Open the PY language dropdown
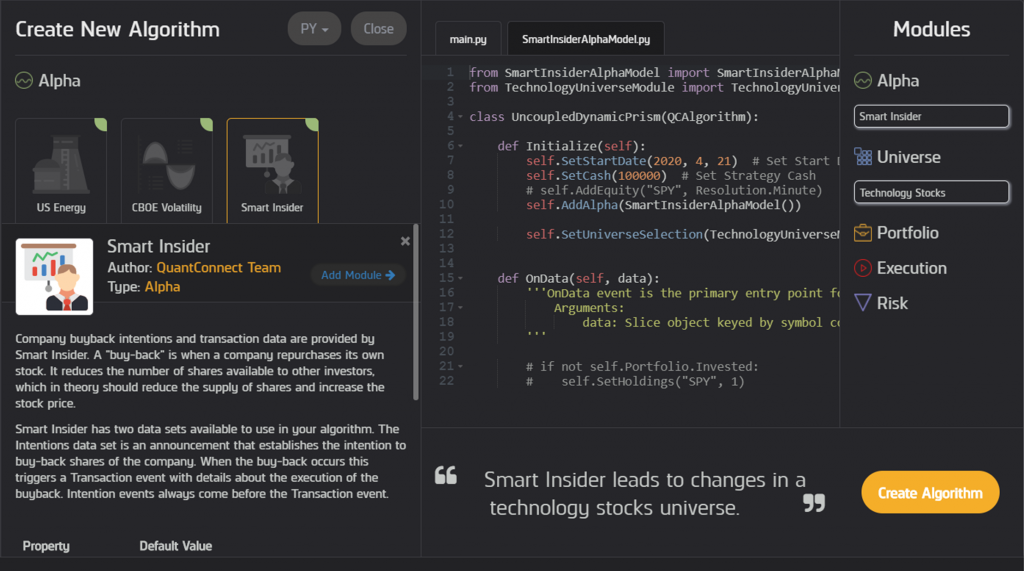 (x=314, y=29)
